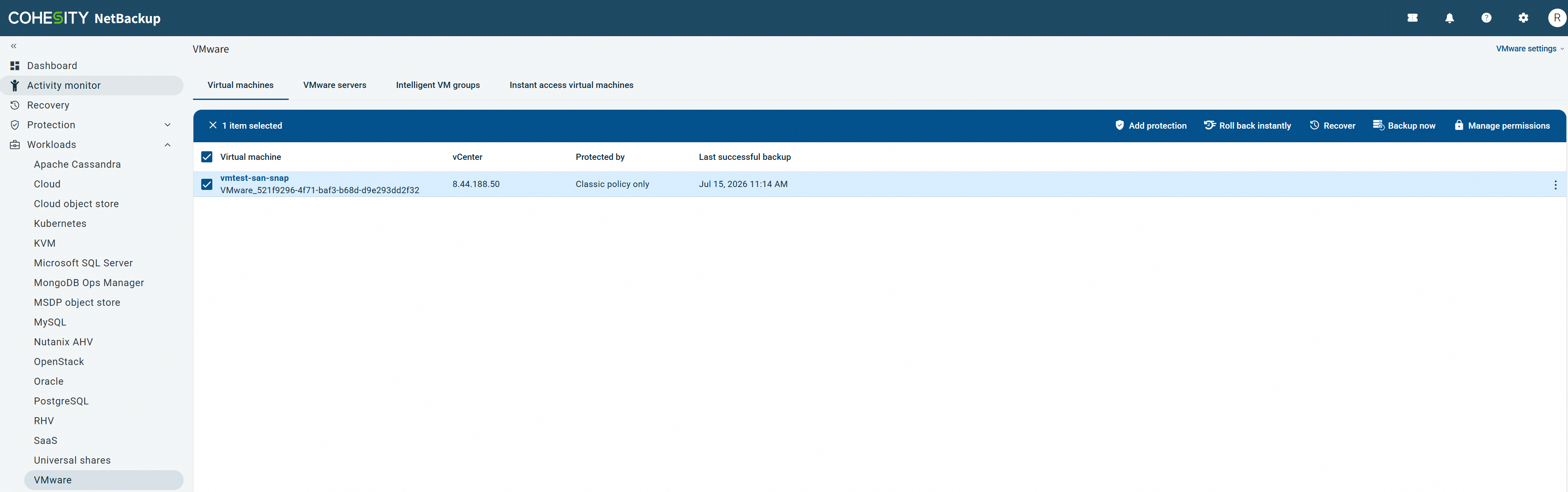Open Instant access virtual machines tab
This screenshot has width=1568, height=492.
(572, 85)
